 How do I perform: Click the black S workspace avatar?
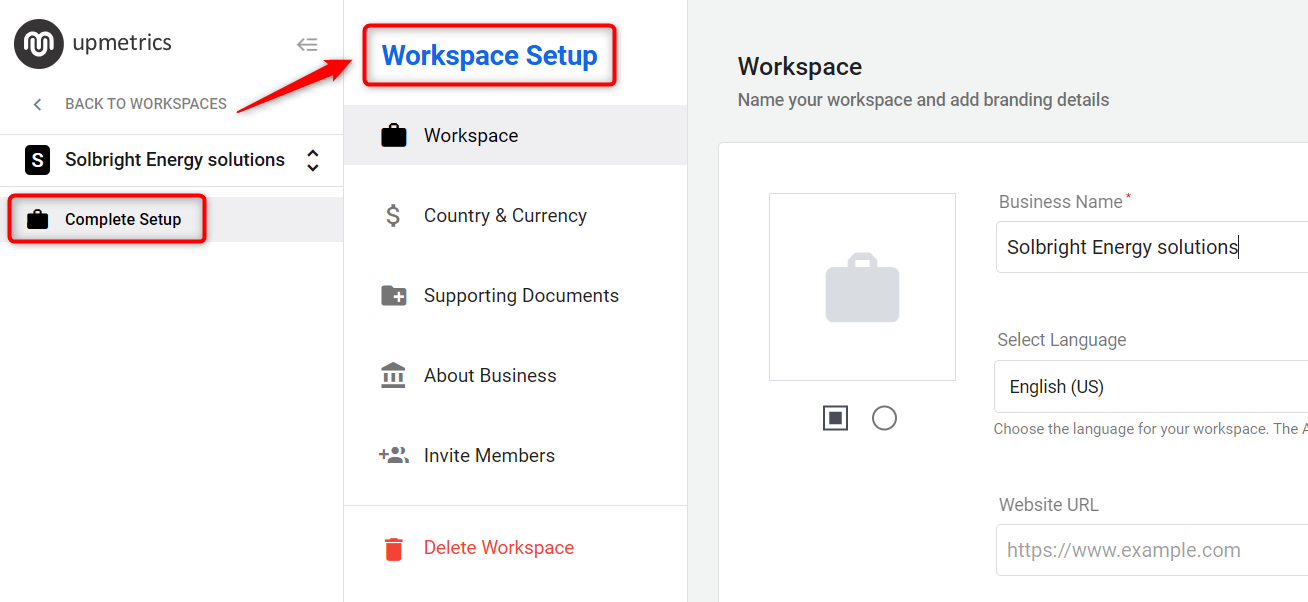point(37,160)
